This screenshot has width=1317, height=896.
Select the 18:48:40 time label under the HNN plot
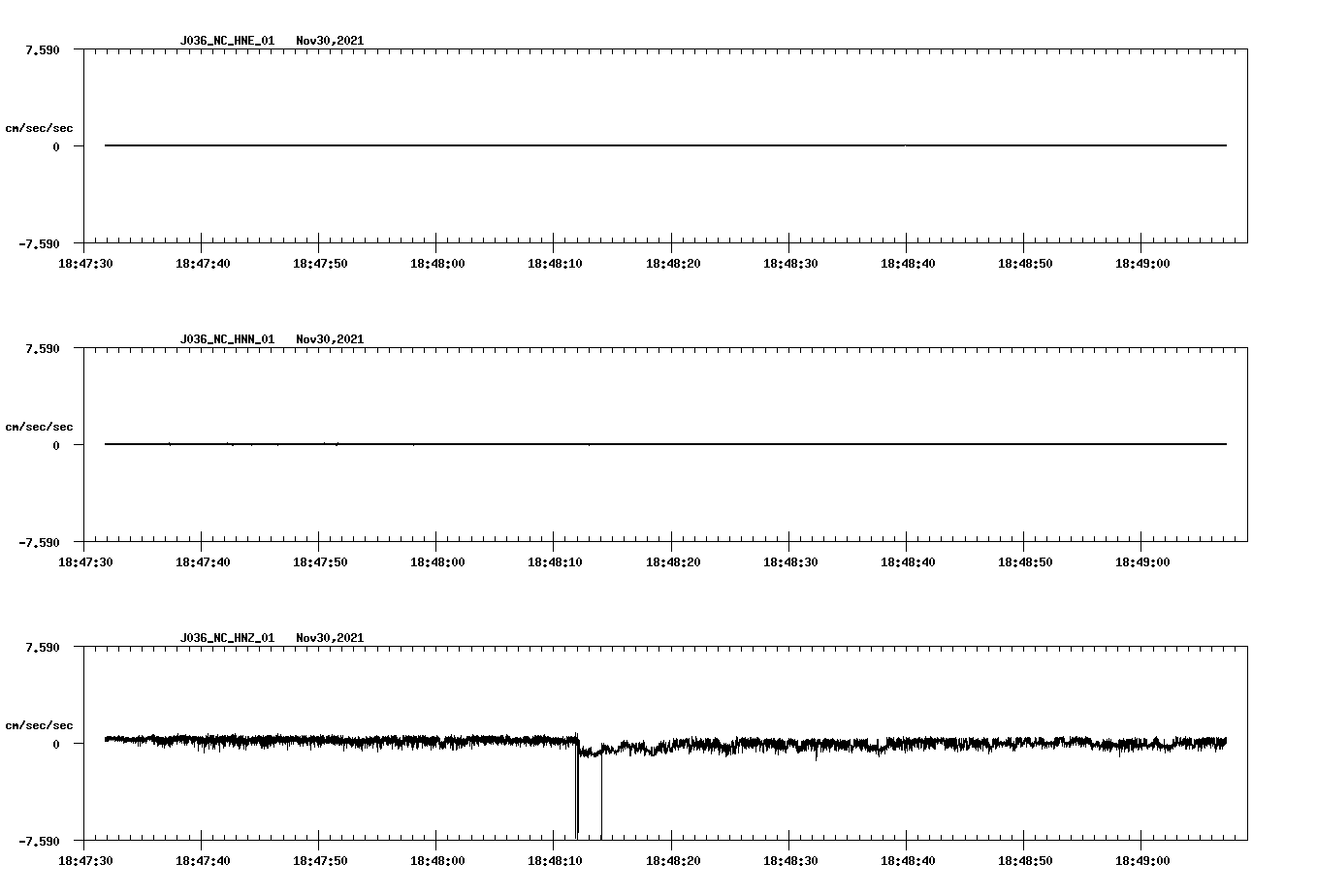(907, 561)
